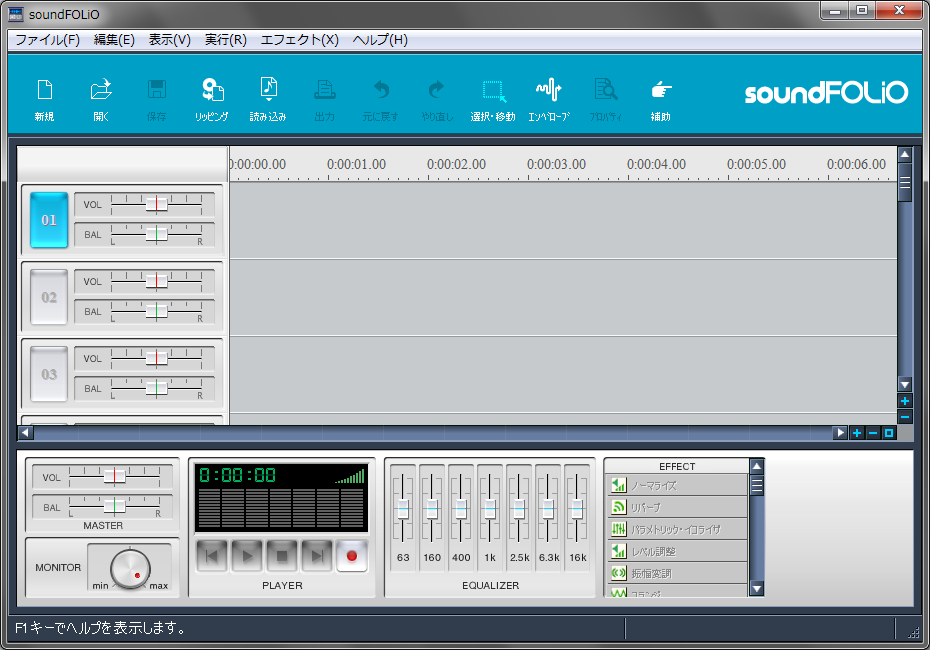Click the 16k equalizer slider
Viewport: 930px width, 650px height.
coord(577,508)
